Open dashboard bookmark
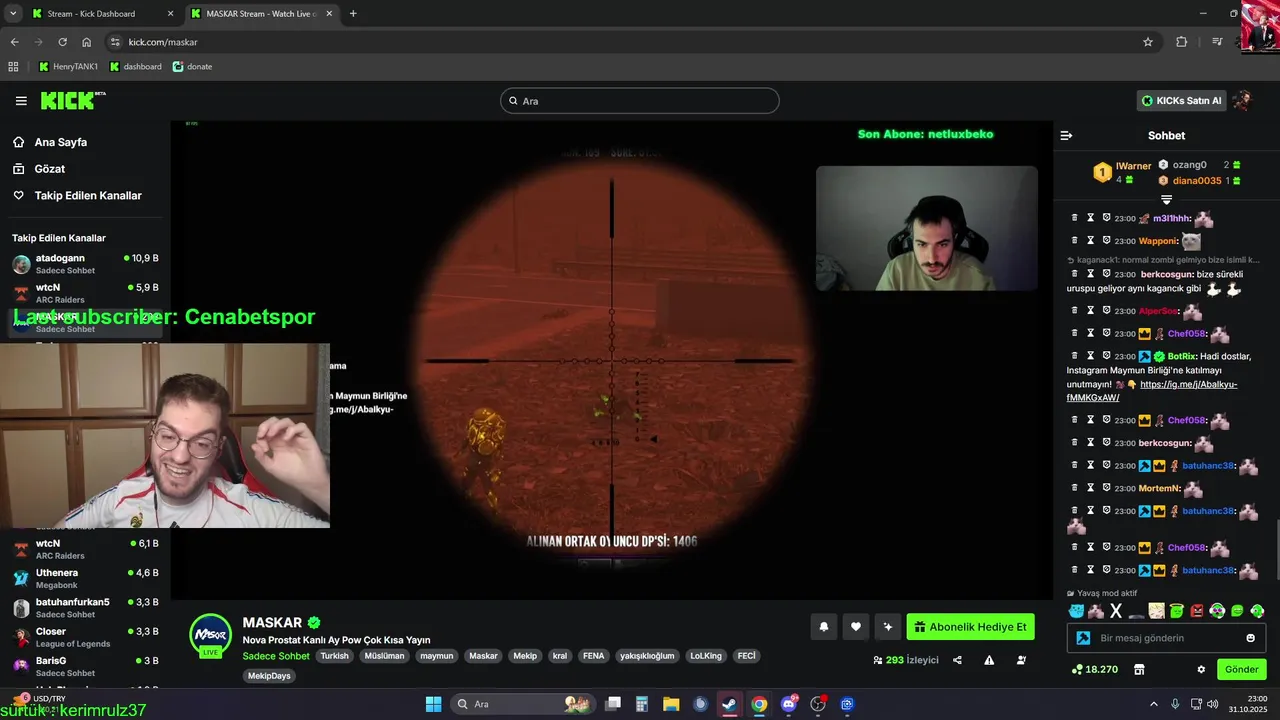 pos(136,67)
